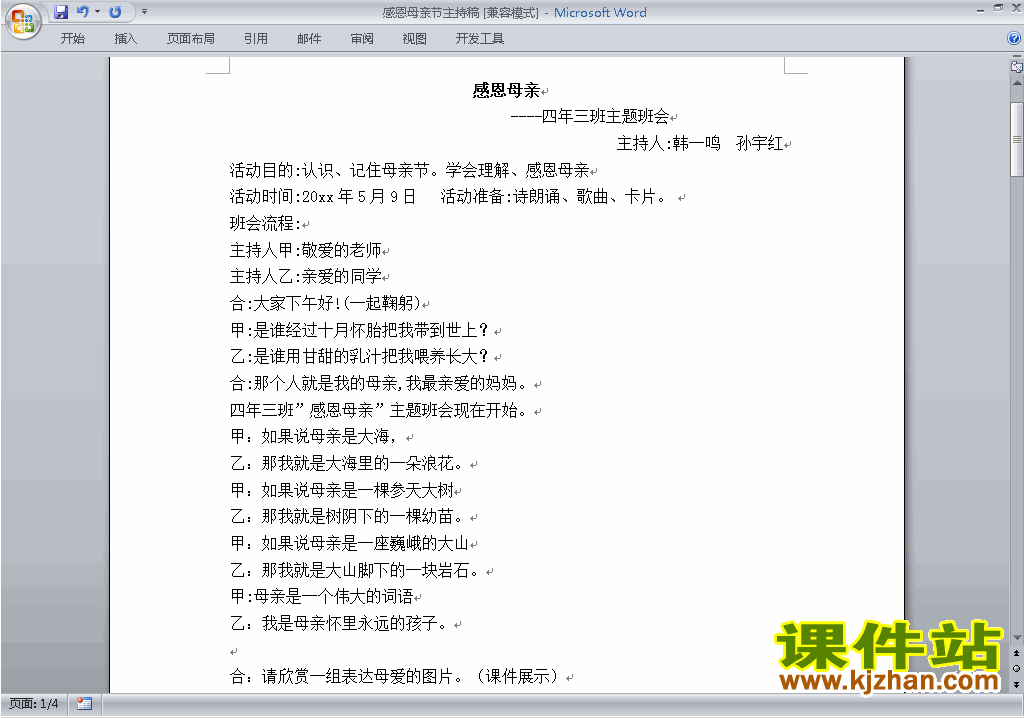Screen dimensions: 1024x718
Task: Click the line 乙:那我就是大山脚下的一块岩石
Action: 355,570
